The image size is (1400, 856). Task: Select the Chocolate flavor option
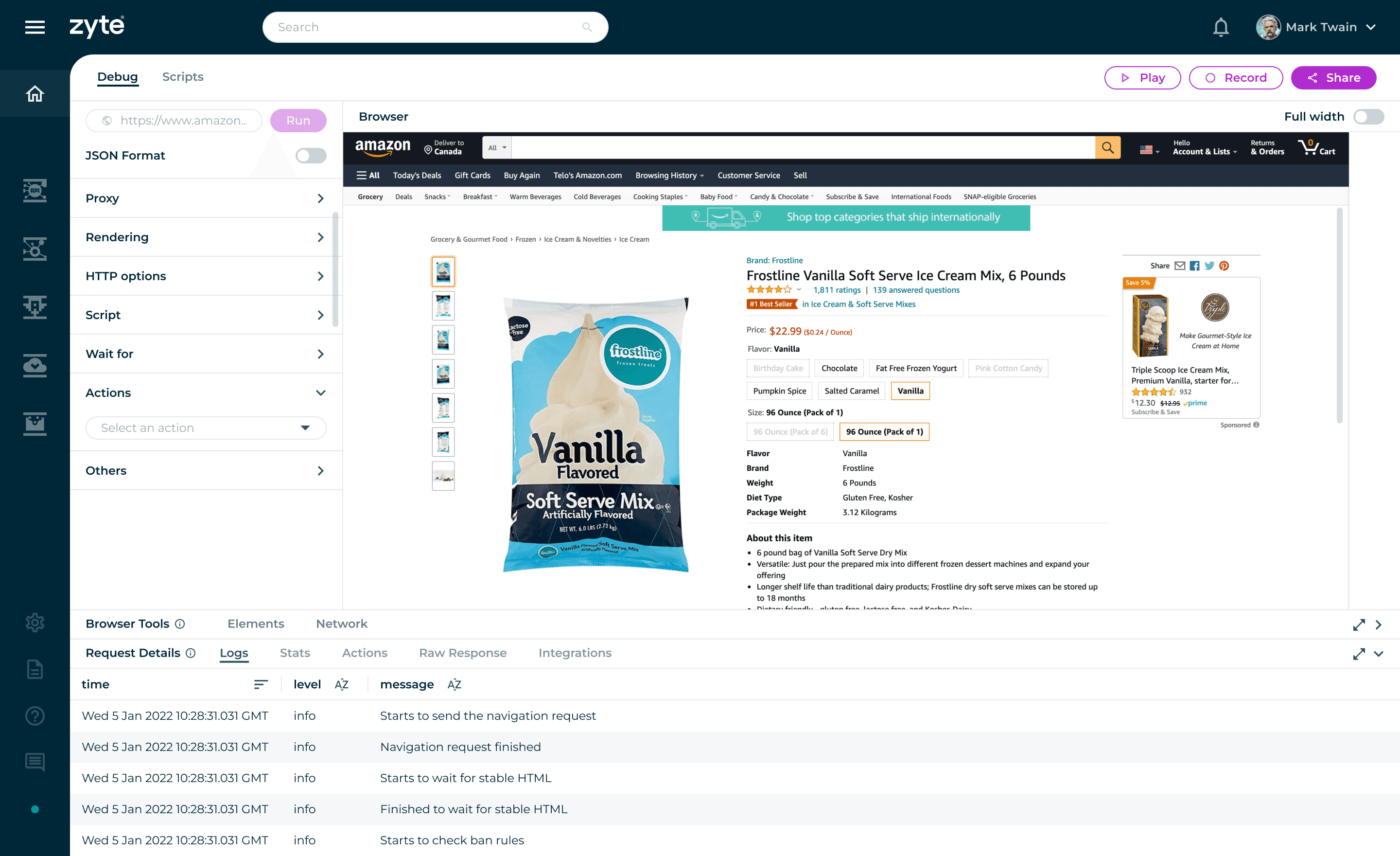click(x=839, y=368)
